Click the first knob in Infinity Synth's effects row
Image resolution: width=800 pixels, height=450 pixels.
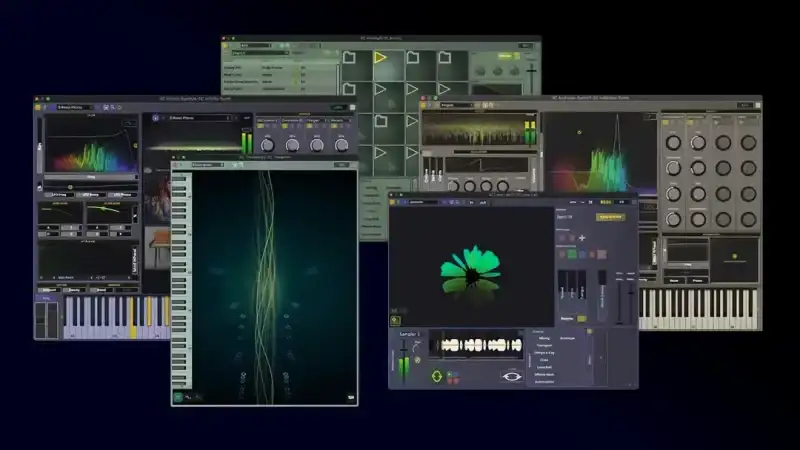[x=267, y=145]
